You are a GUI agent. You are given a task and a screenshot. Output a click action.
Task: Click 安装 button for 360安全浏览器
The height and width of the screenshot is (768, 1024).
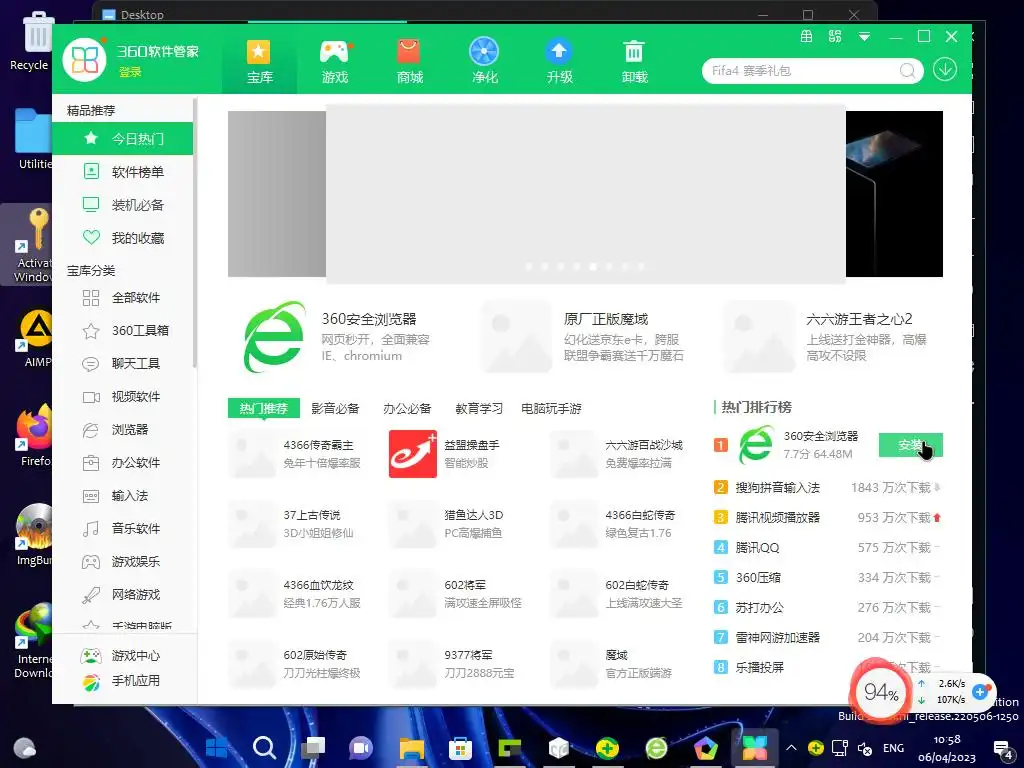[x=910, y=445]
